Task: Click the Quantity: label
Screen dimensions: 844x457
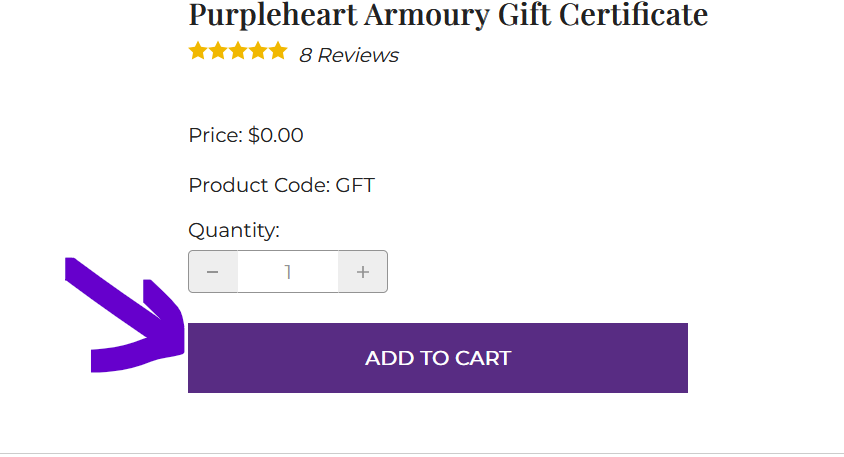Action: (x=234, y=231)
